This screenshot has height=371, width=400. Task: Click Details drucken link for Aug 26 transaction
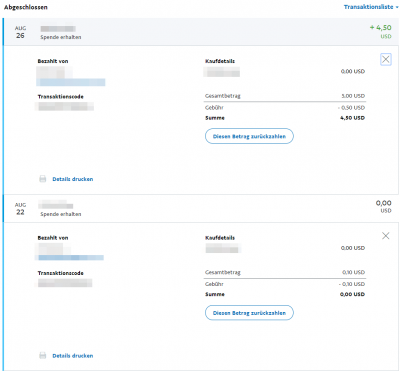(x=73, y=179)
